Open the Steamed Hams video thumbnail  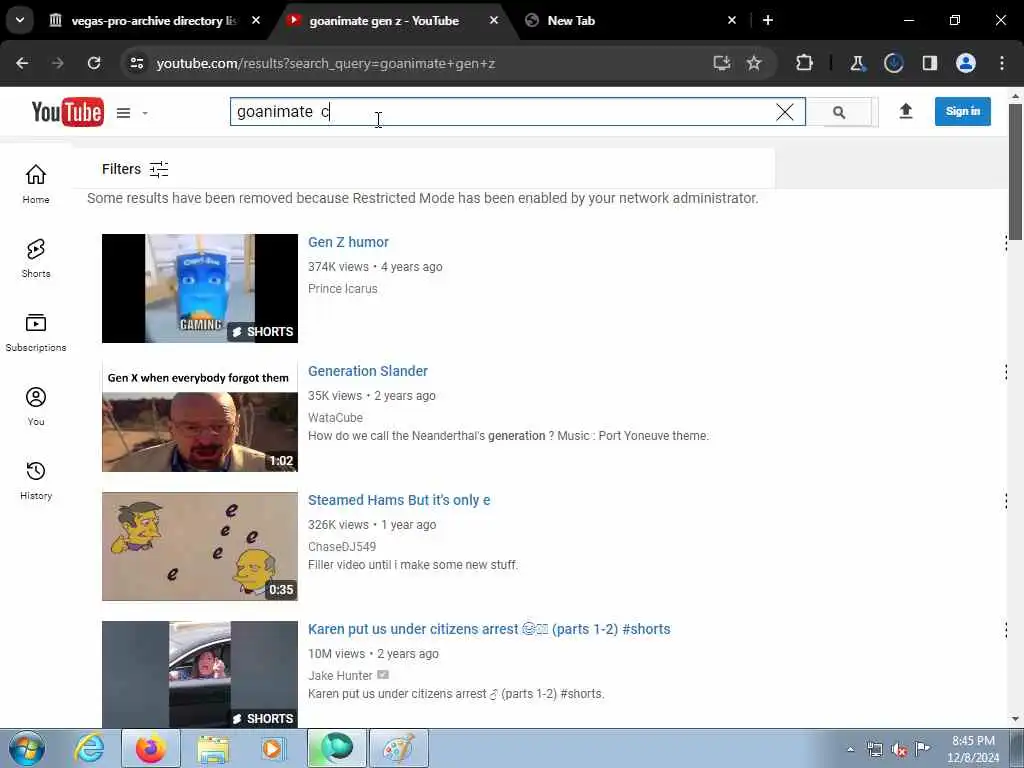(200, 546)
